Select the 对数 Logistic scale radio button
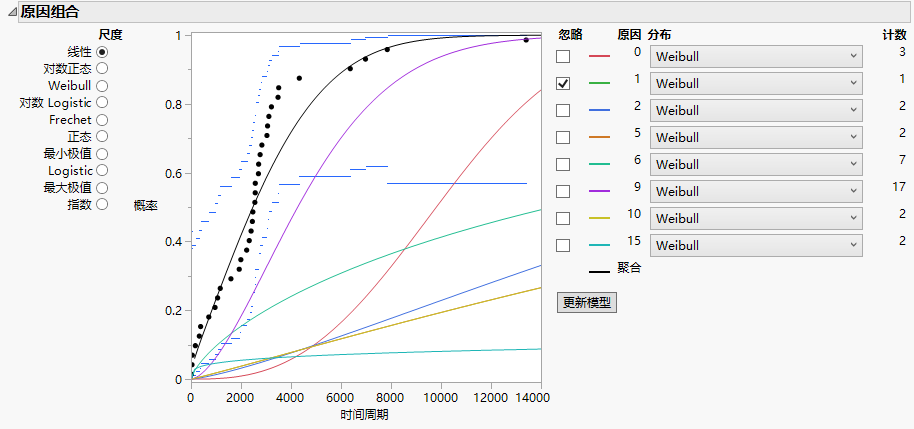 pyautogui.click(x=102, y=103)
